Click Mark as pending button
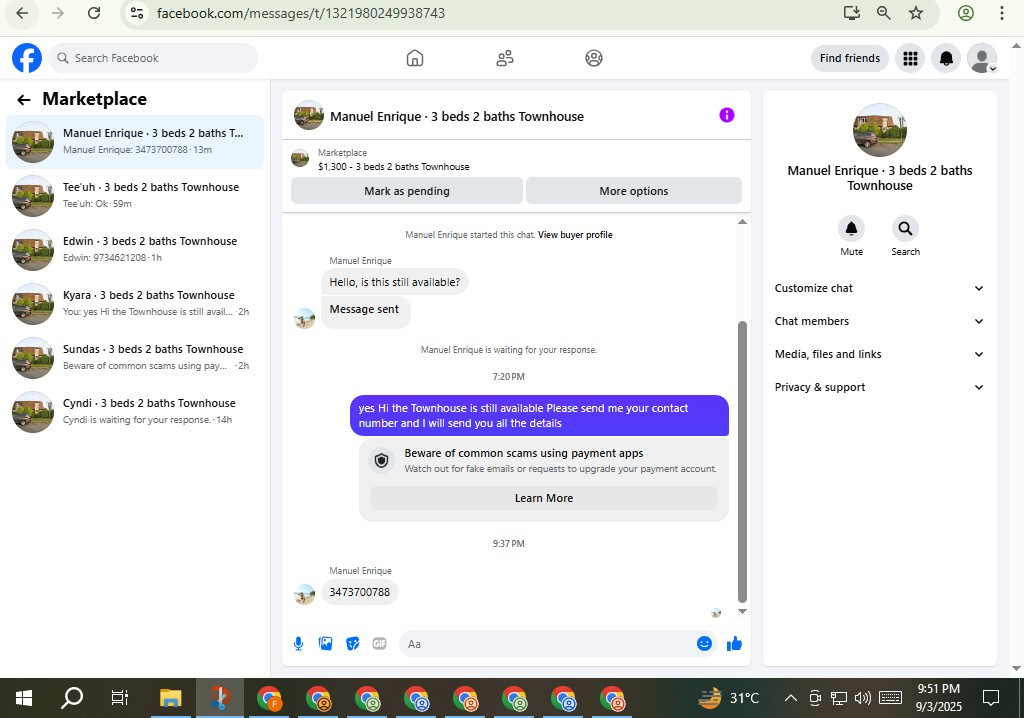Screen dimensions: 1024x718 coord(407,191)
